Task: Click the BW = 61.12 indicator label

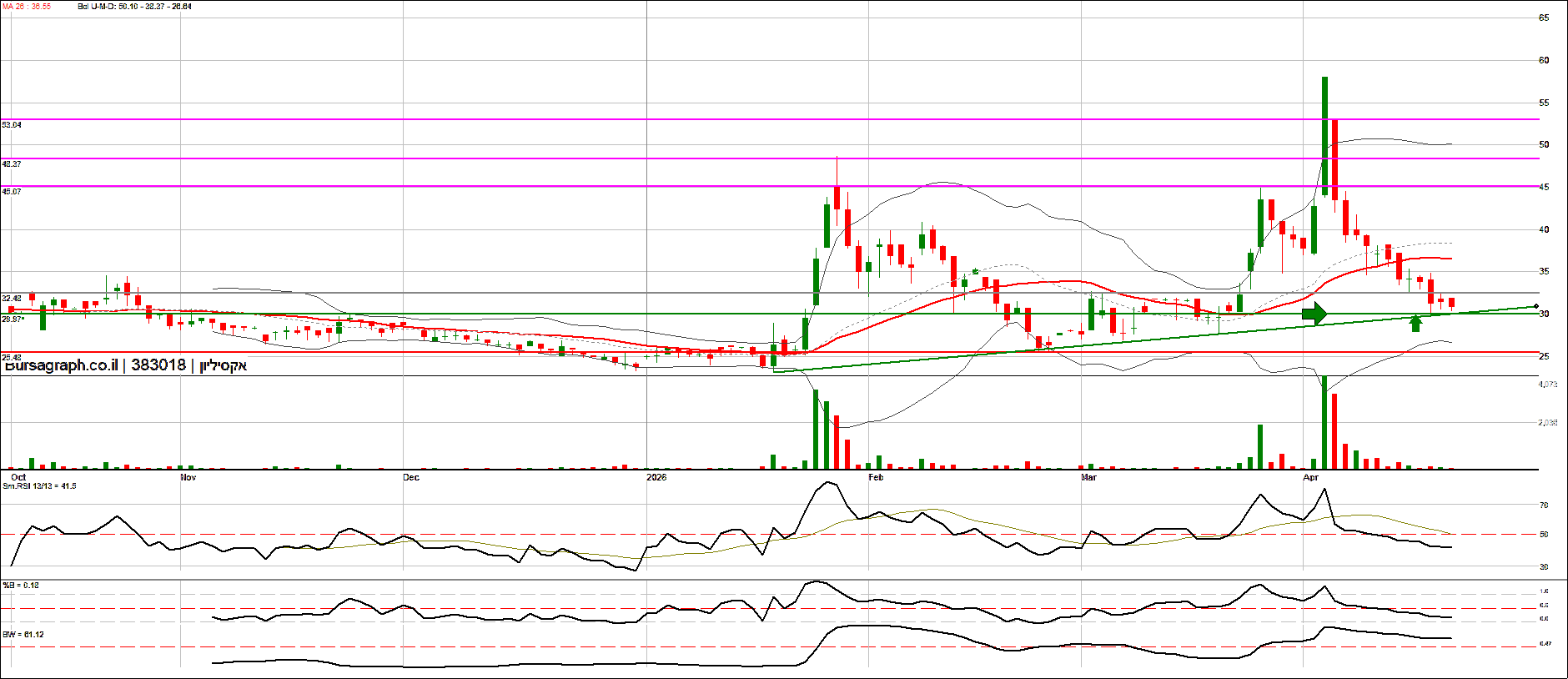Action: coord(23,635)
